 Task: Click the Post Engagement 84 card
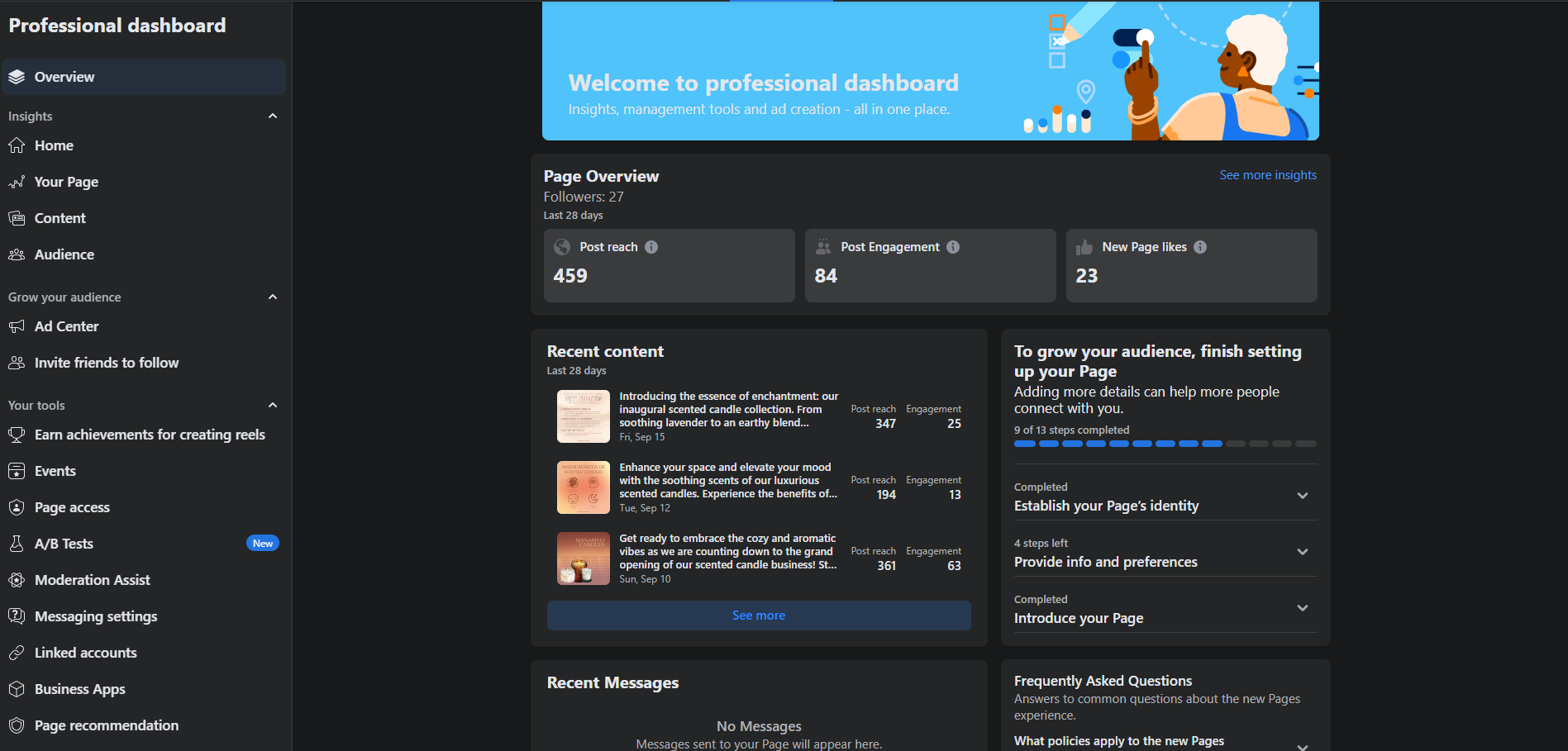coord(931,265)
